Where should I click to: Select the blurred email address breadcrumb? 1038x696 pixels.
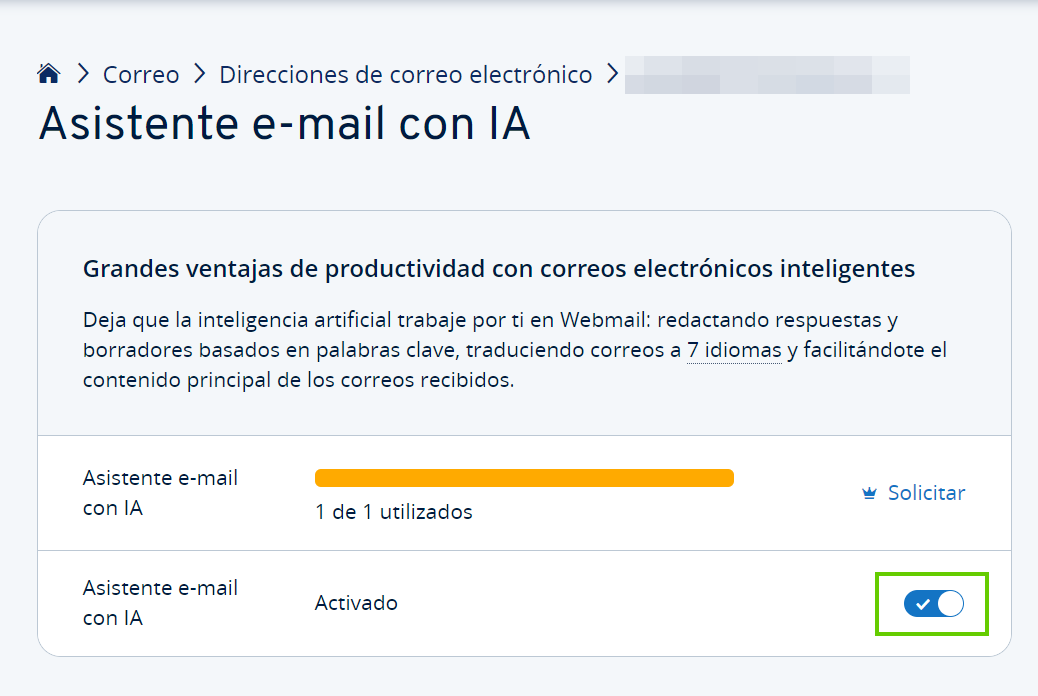[766, 75]
